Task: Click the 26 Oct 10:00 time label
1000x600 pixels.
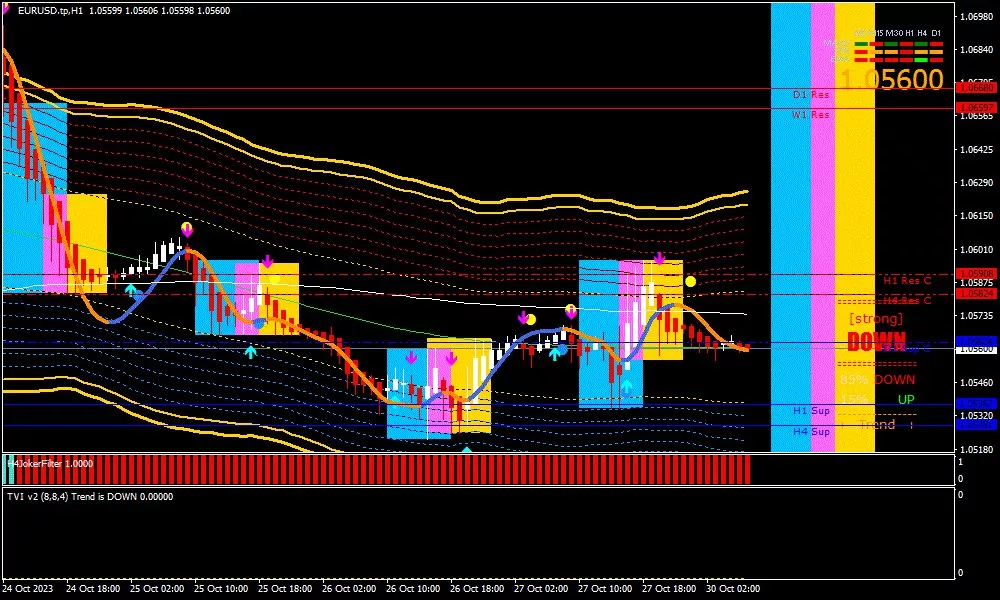Action: coord(413,589)
